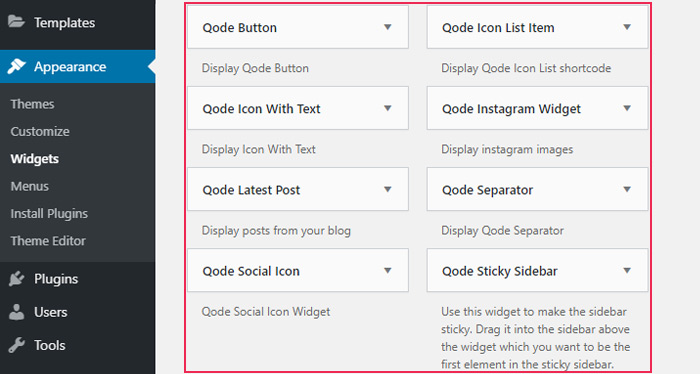Open the Themes submenu item
The height and width of the screenshot is (374, 700).
point(32,104)
